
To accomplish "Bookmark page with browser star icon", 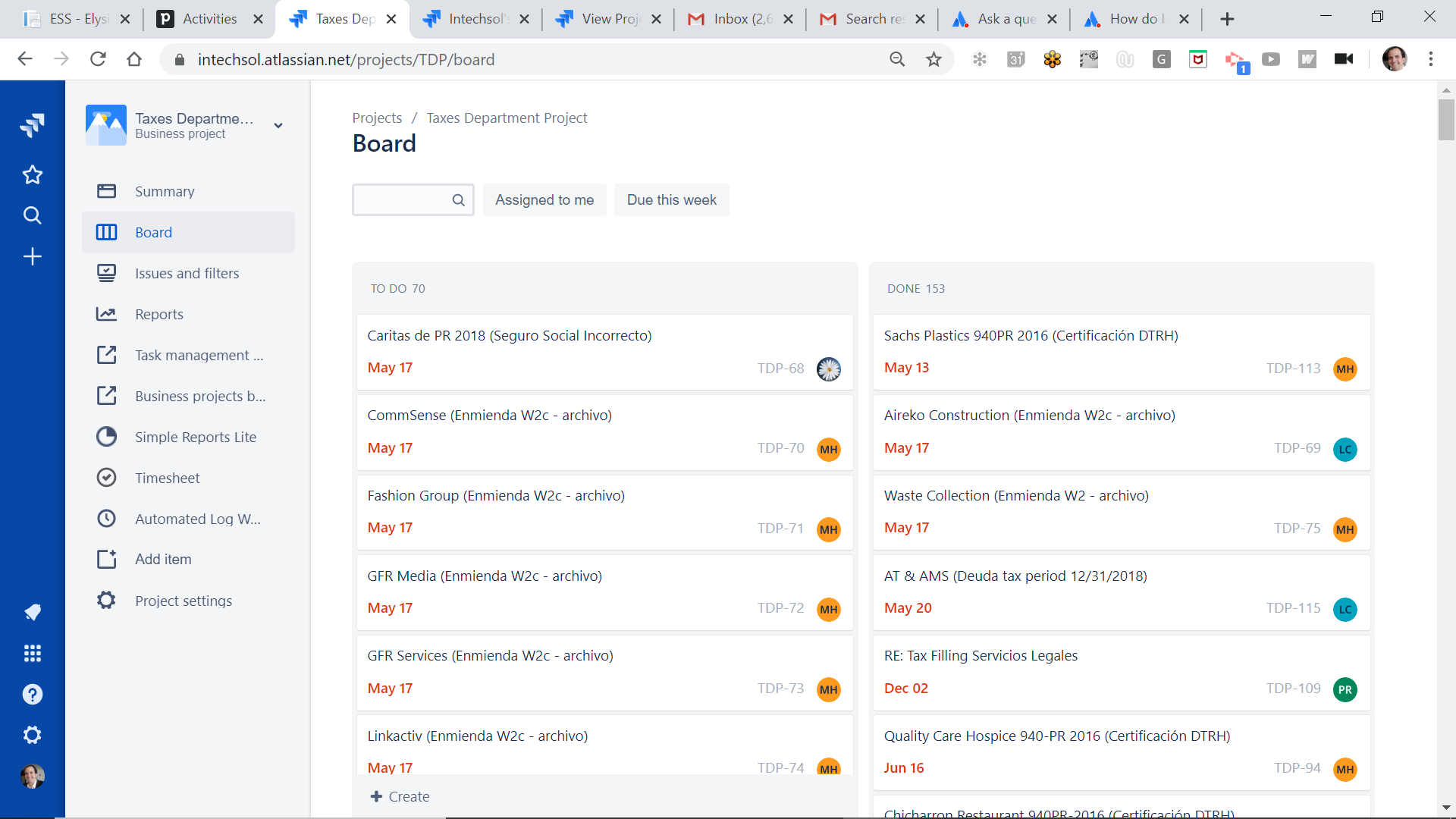I will click(934, 59).
